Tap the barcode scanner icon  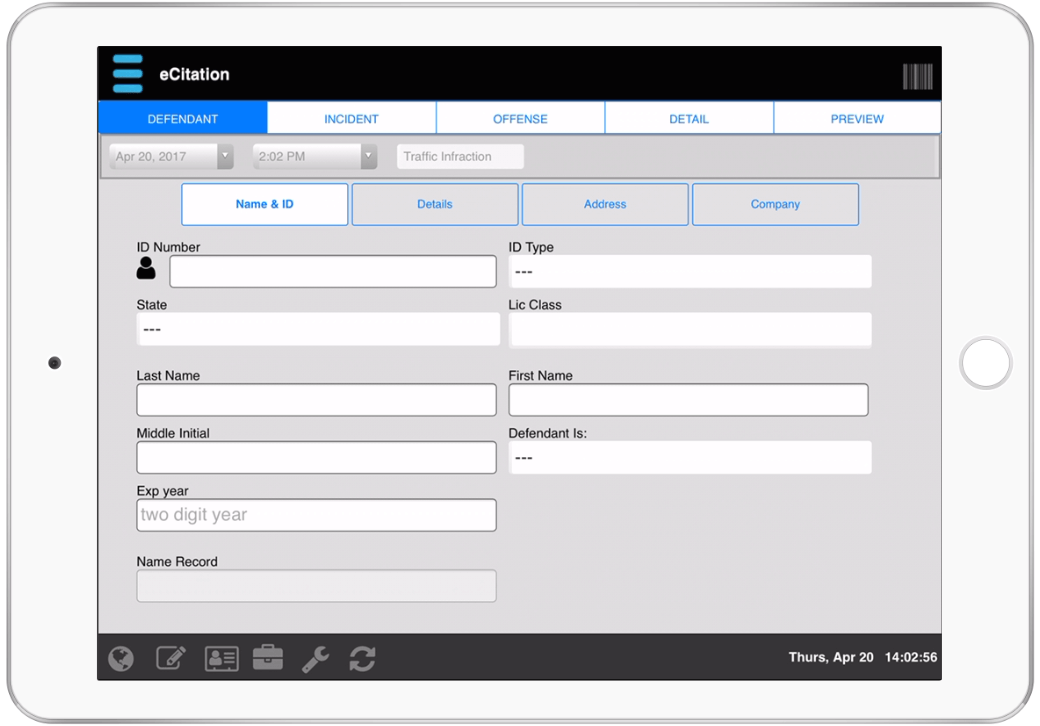point(917,76)
